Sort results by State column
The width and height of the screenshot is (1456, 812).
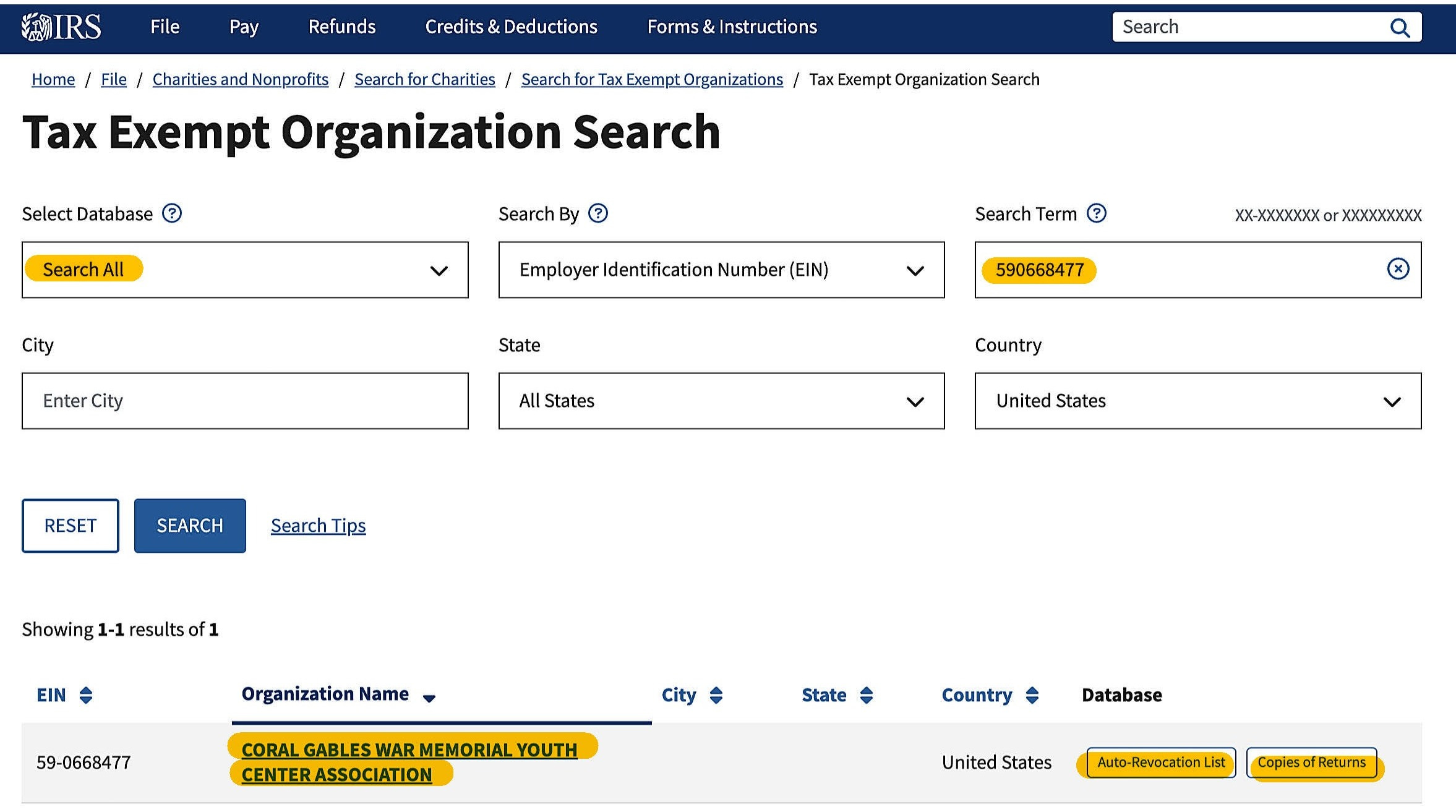tap(837, 695)
